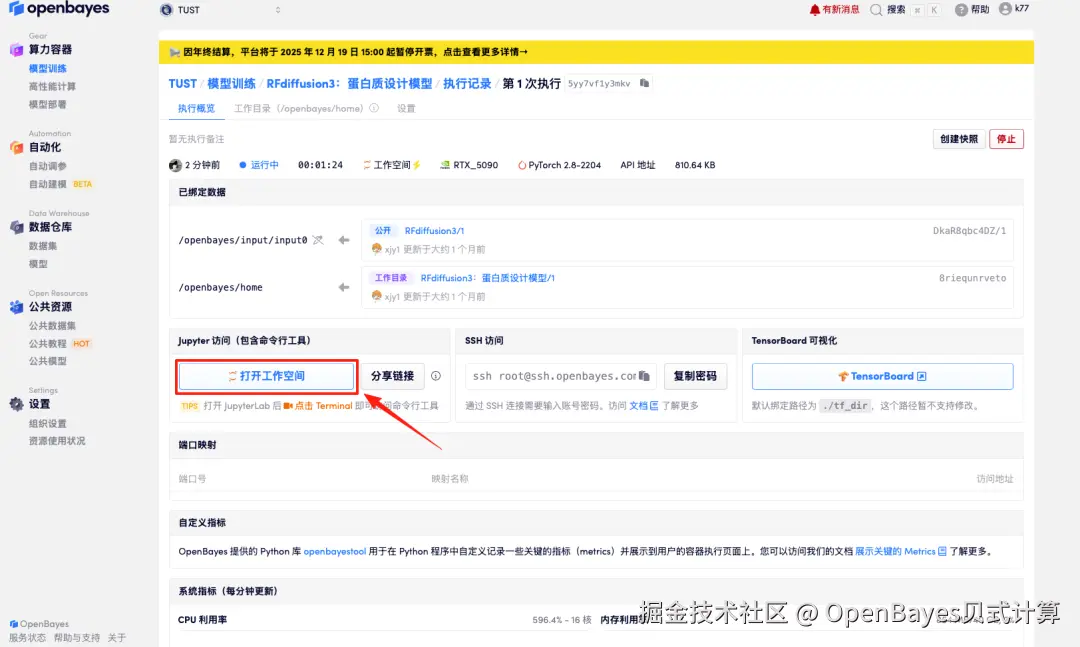Copy the SSH command with the clipboard icon
The width and height of the screenshot is (1080, 647).
pos(645,376)
